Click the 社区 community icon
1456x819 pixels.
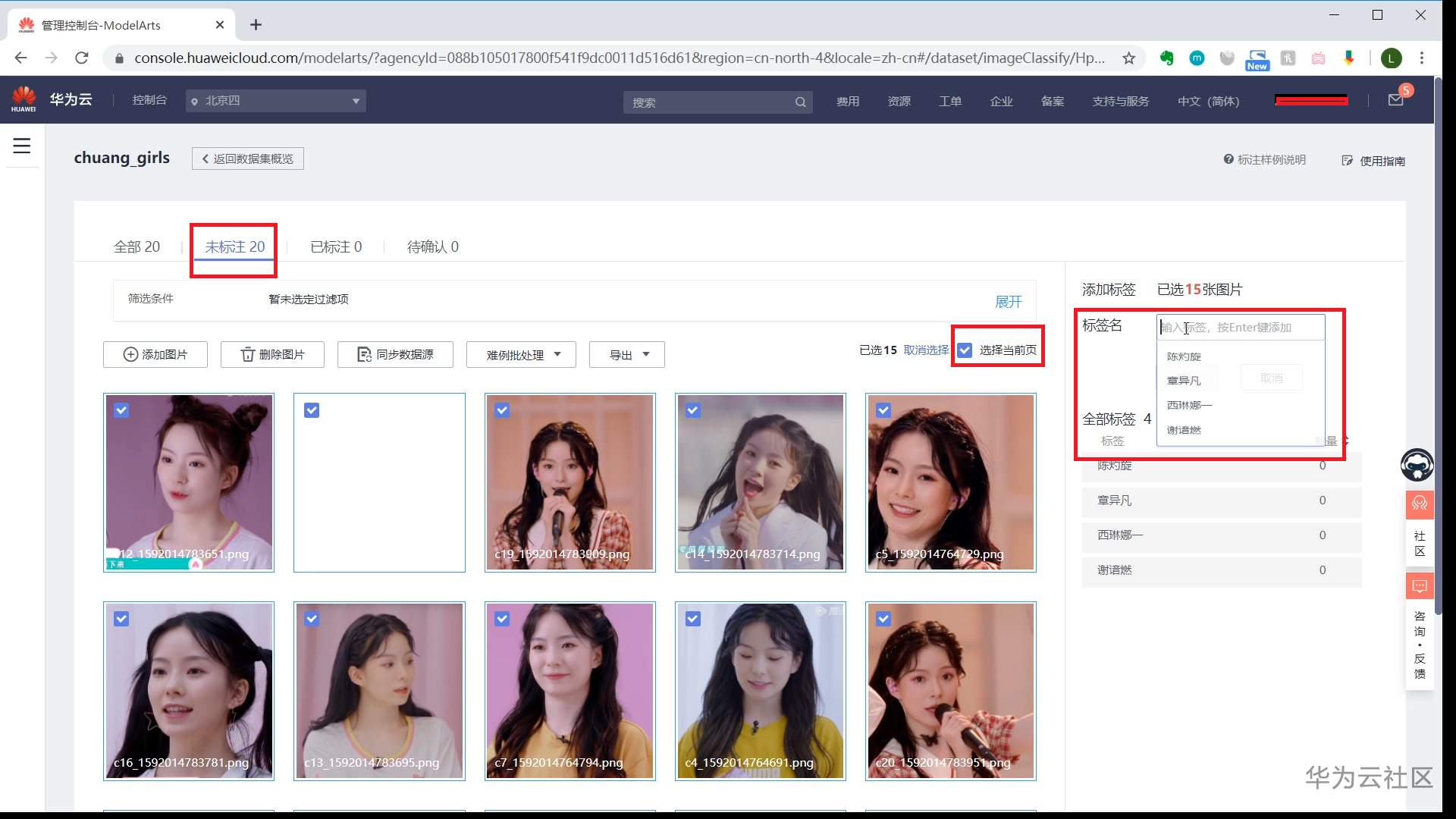[x=1420, y=504]
